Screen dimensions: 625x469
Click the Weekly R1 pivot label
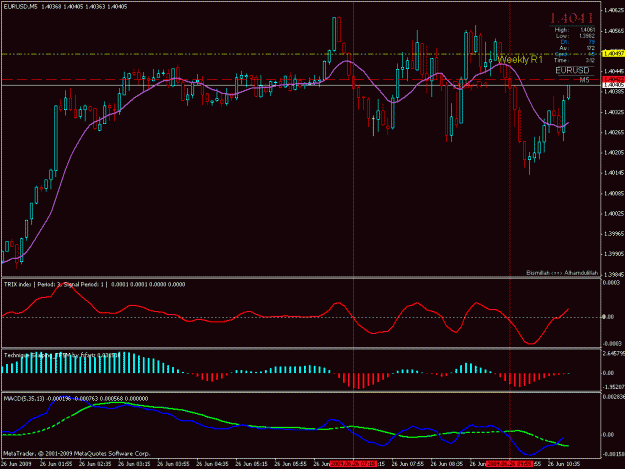coord(520,60)
